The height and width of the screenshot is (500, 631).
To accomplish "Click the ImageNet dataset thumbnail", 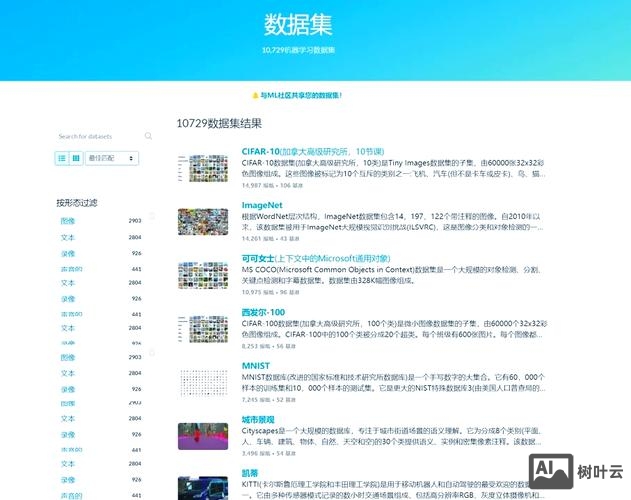I will point(203,222).
